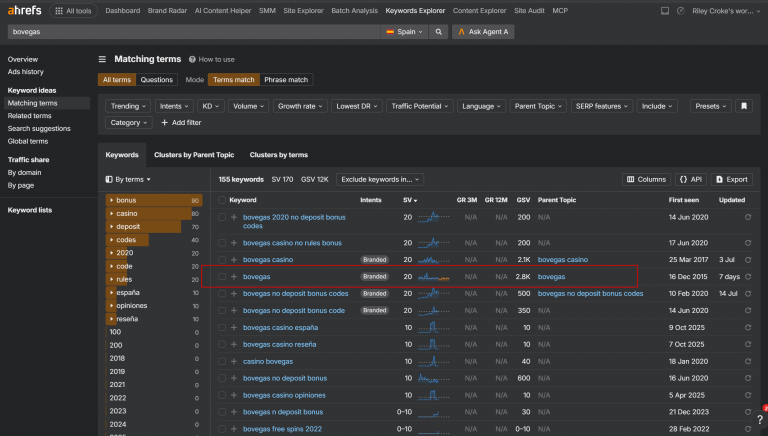Open the help question mark icon

coord(759,419)
